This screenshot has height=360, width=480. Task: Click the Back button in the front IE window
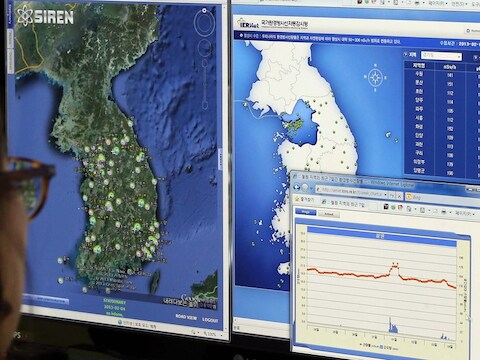(x=296, y=187)
